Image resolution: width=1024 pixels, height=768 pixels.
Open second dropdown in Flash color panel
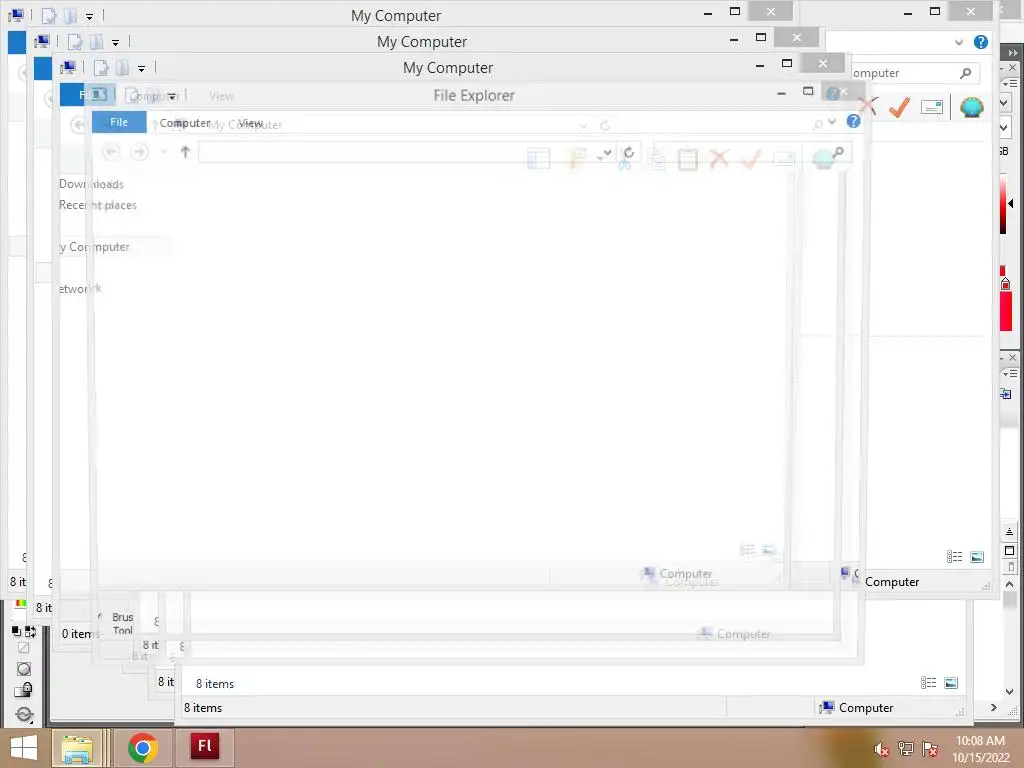[1004, 127]
